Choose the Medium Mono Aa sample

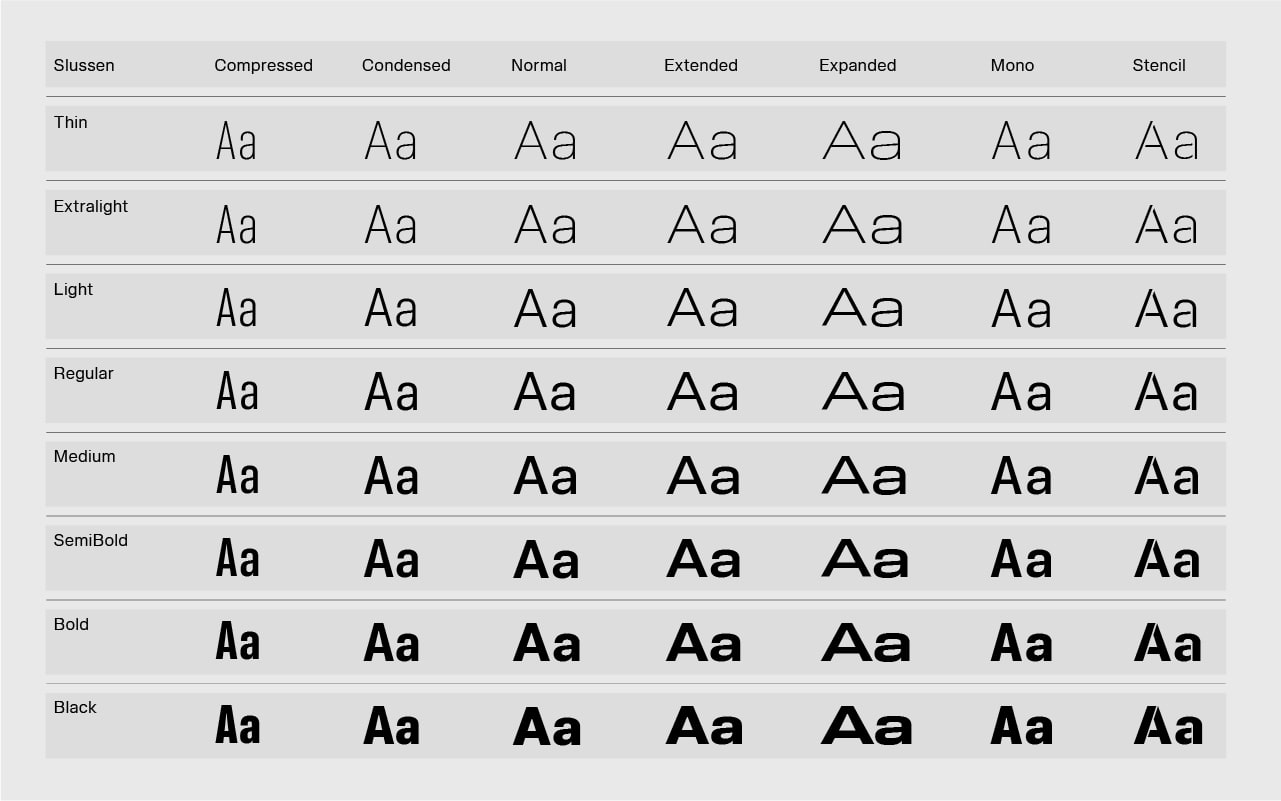coord(1021,476)
